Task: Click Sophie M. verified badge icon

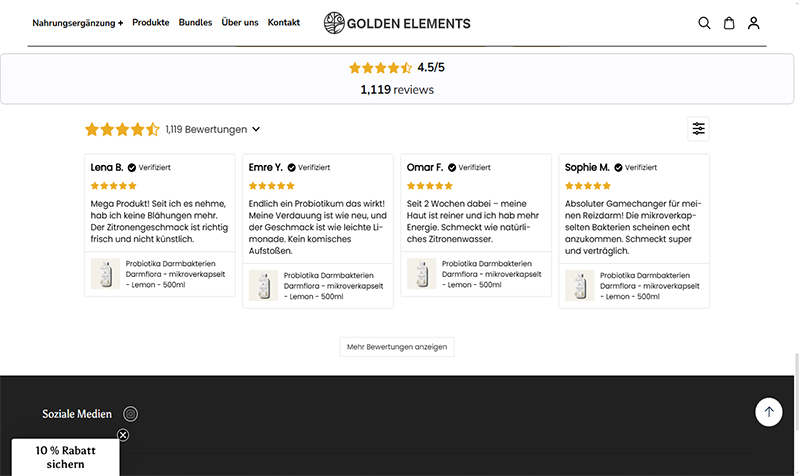Action: pyautogui.click(x=618, y=167)
